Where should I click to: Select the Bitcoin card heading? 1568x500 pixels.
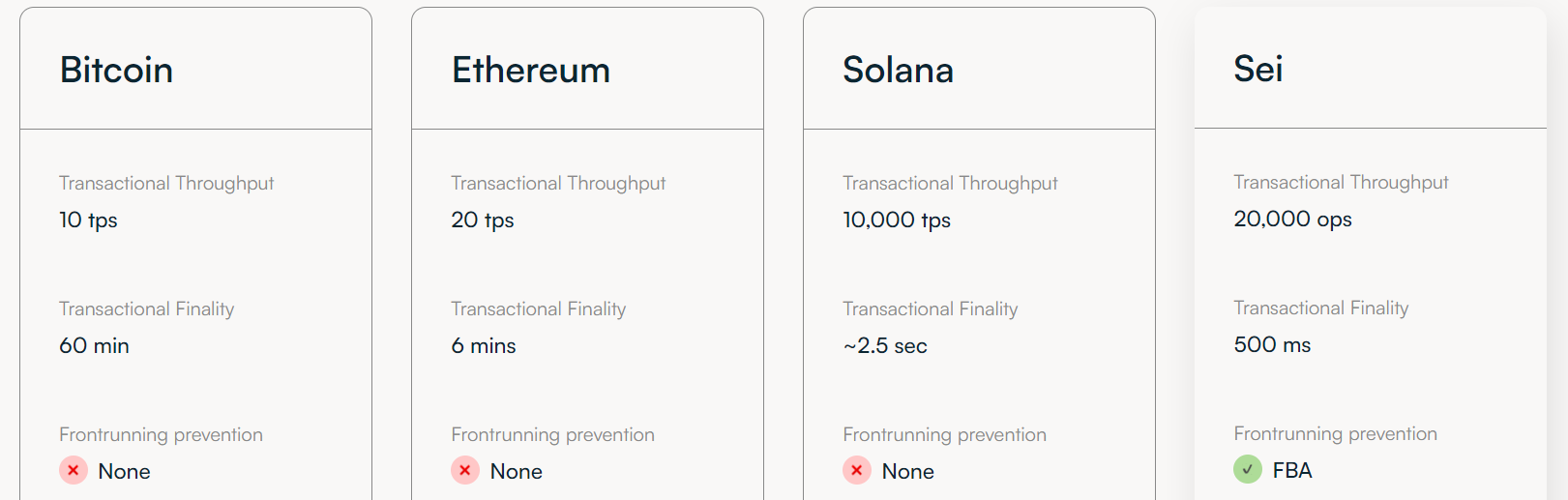pos(116,70)
